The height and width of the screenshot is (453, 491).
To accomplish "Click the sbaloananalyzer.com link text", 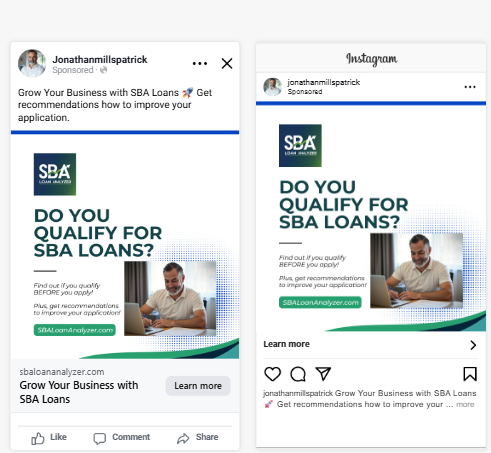I will [62, 372].
